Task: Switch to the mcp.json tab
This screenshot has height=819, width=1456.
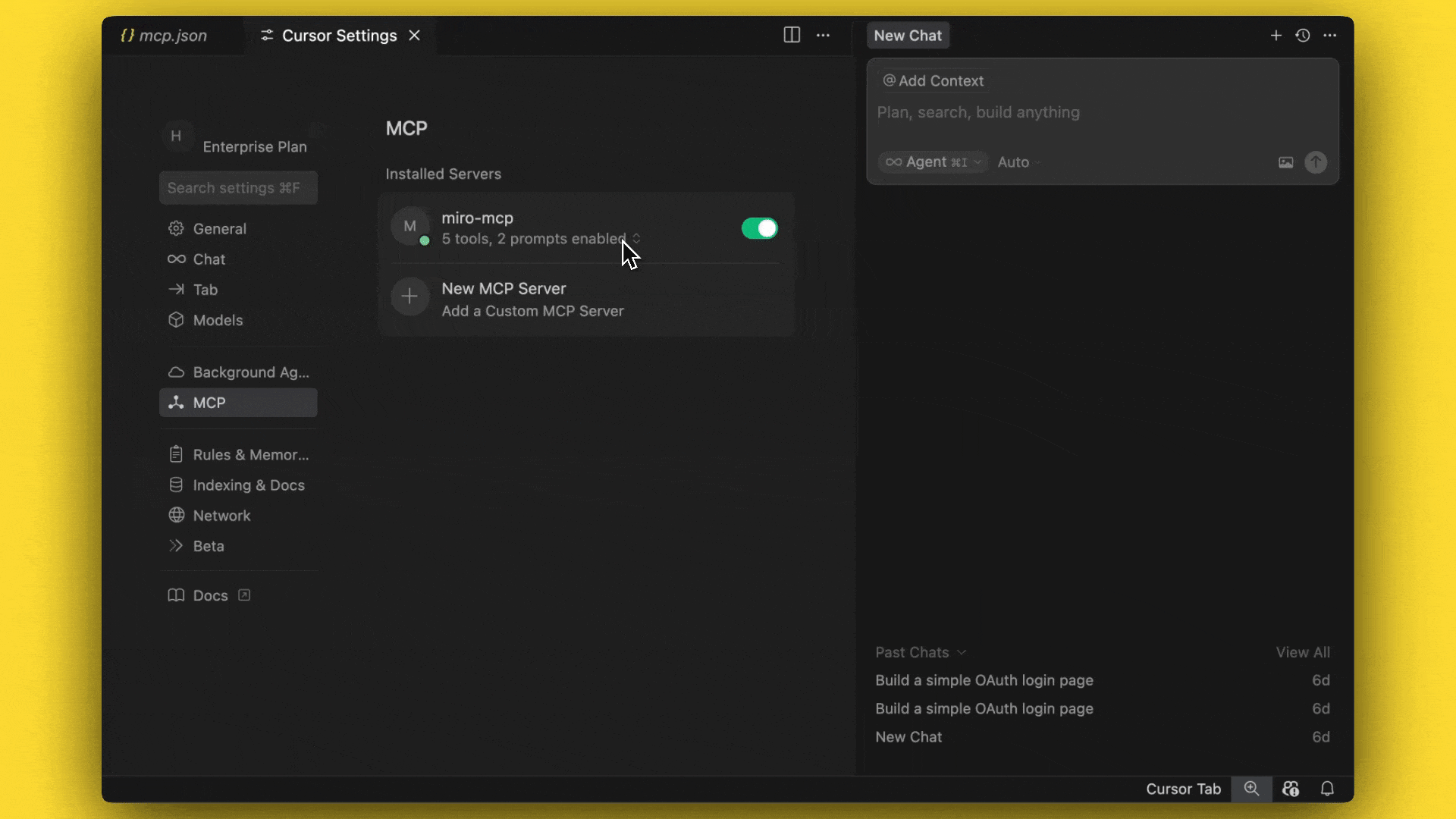Action: (x=165, y=36)
